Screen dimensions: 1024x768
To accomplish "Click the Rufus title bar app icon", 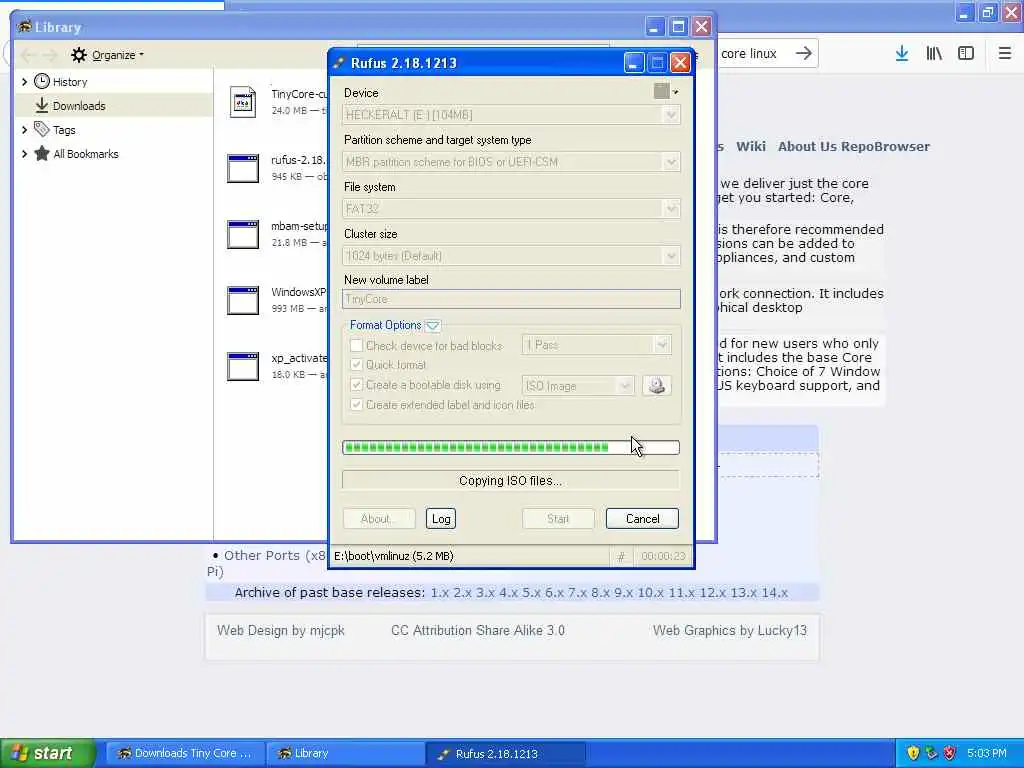I will [x=338, y=63].
